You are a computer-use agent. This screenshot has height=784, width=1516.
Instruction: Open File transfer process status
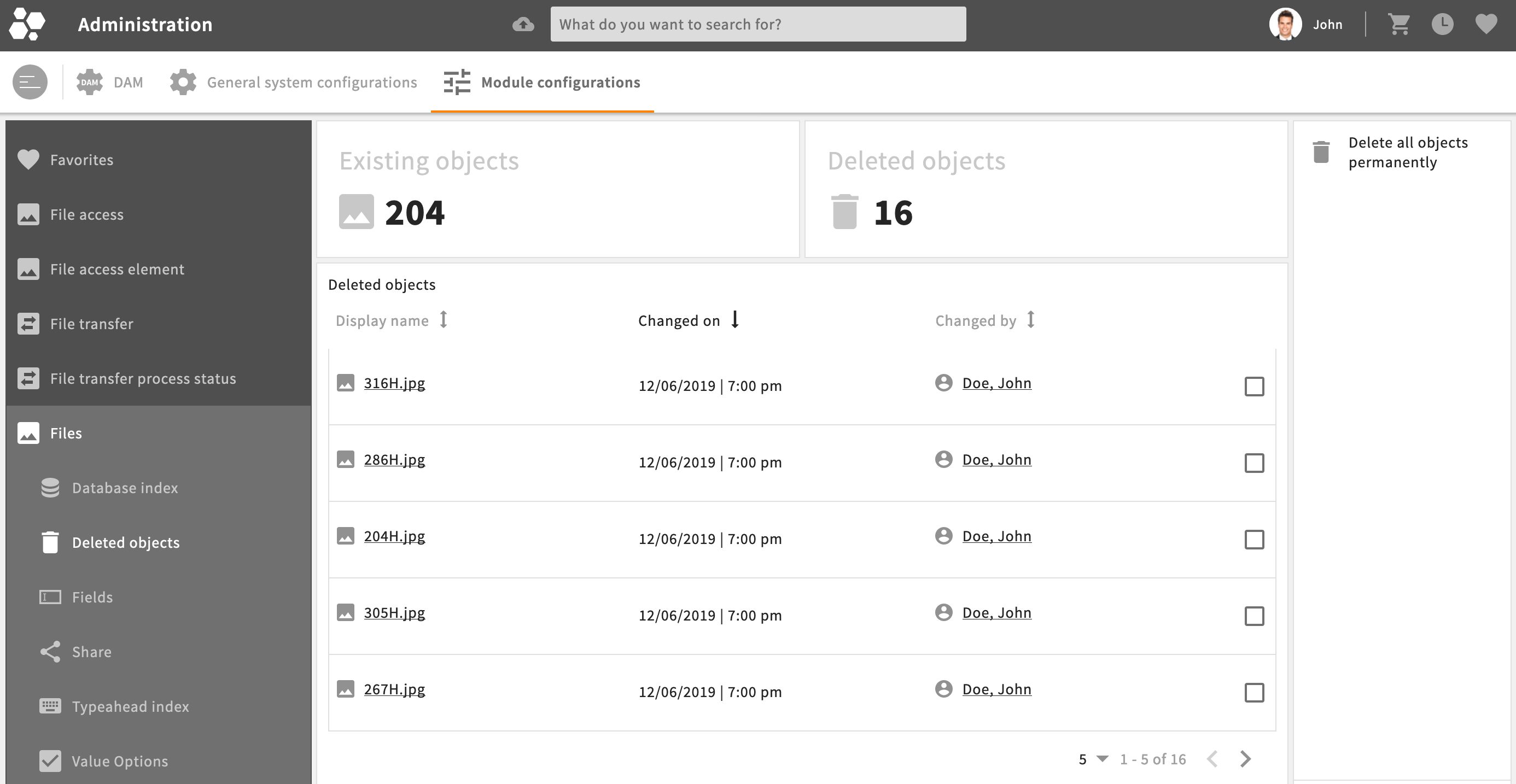pyautogui.click(x=158, y=378)
